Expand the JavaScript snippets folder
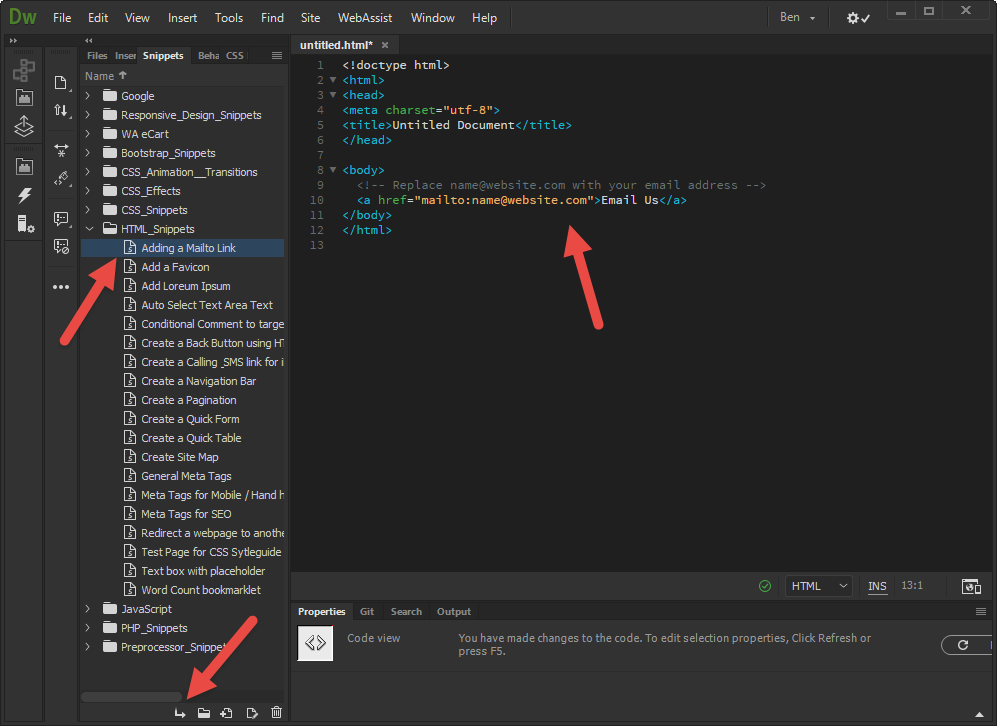This screenshot has height=726, width=997. click(88, 609)
